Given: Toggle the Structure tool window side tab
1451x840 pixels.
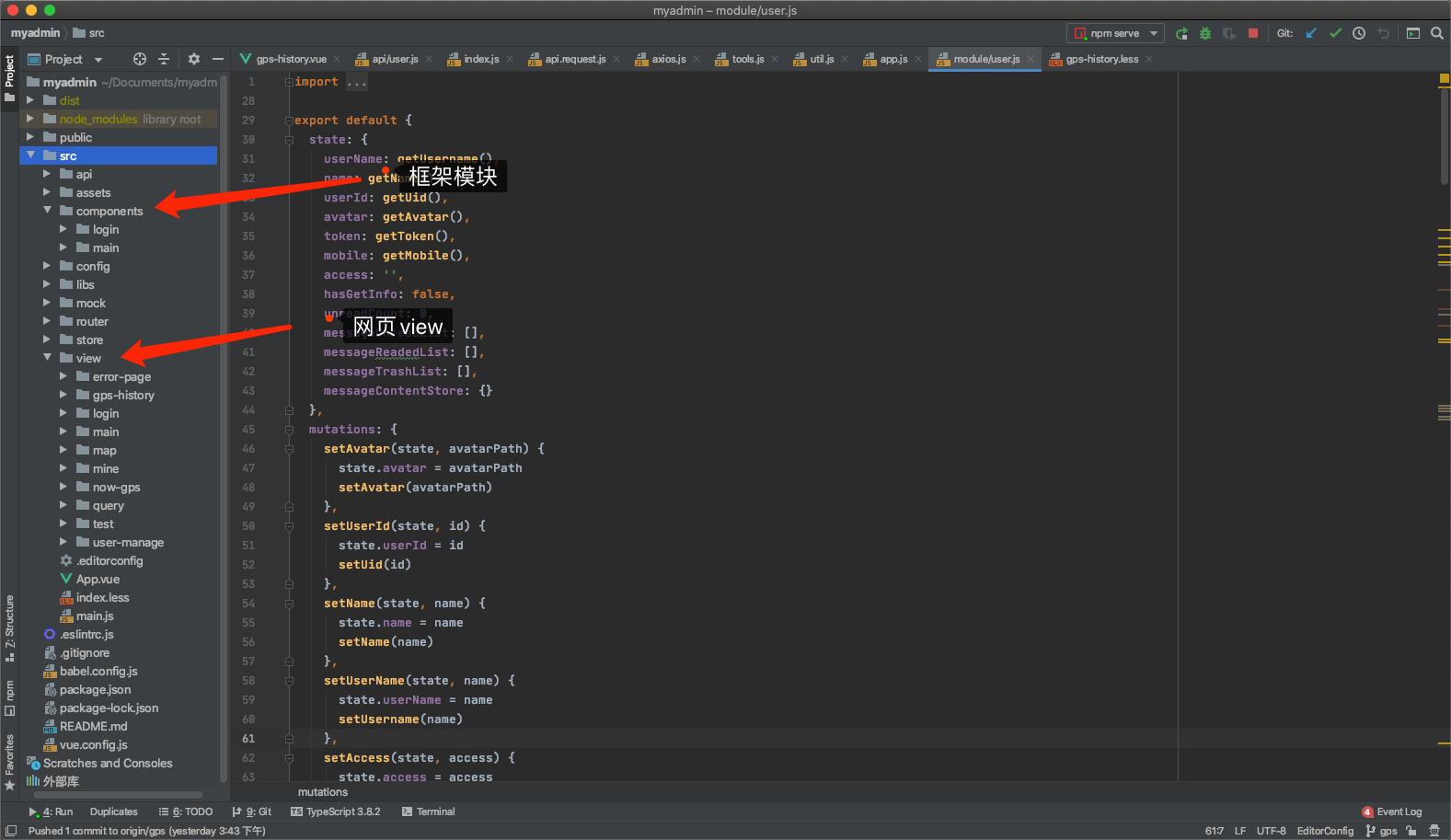Looking at the screenshot, I should pyautogui.click(x=9, y=627).
